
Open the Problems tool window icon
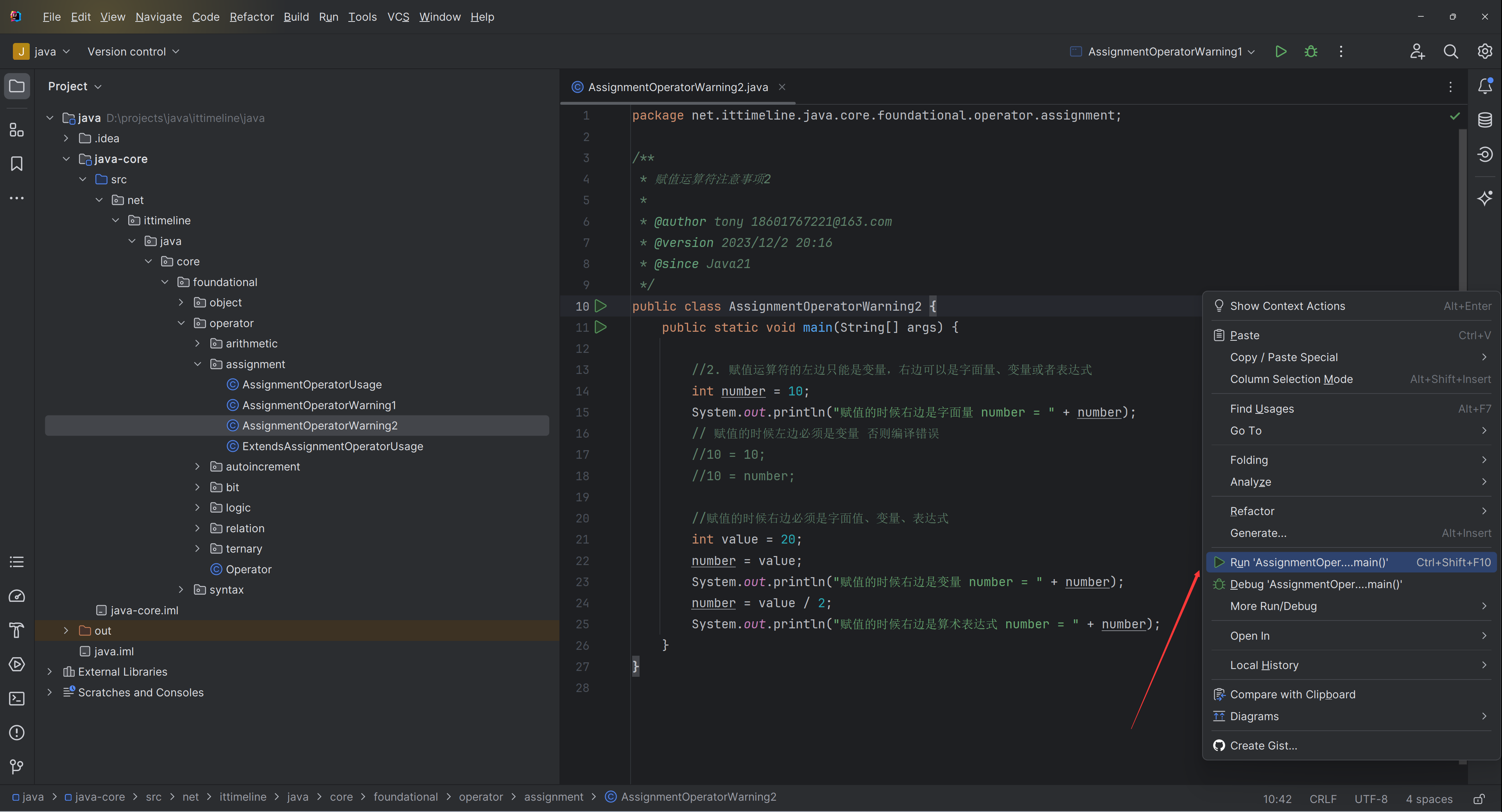pos(17,733)
